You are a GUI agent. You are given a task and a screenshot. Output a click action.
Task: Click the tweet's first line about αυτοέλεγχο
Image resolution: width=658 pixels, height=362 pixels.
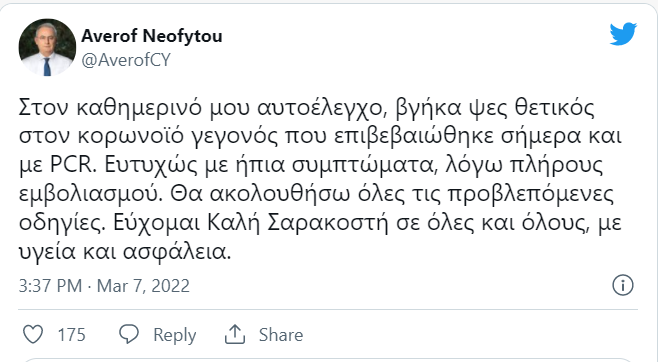coord(307,108)
